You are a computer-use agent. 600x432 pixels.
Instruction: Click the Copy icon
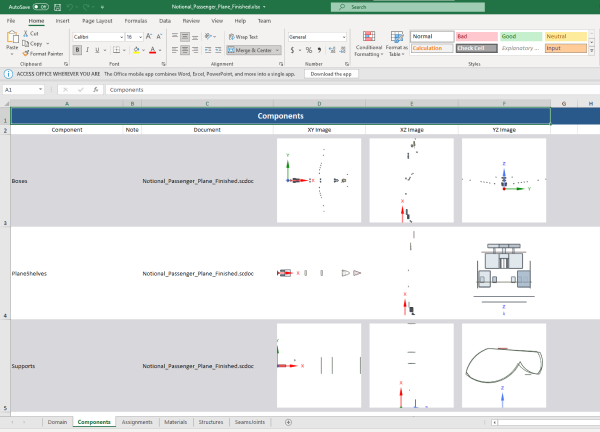26,44
